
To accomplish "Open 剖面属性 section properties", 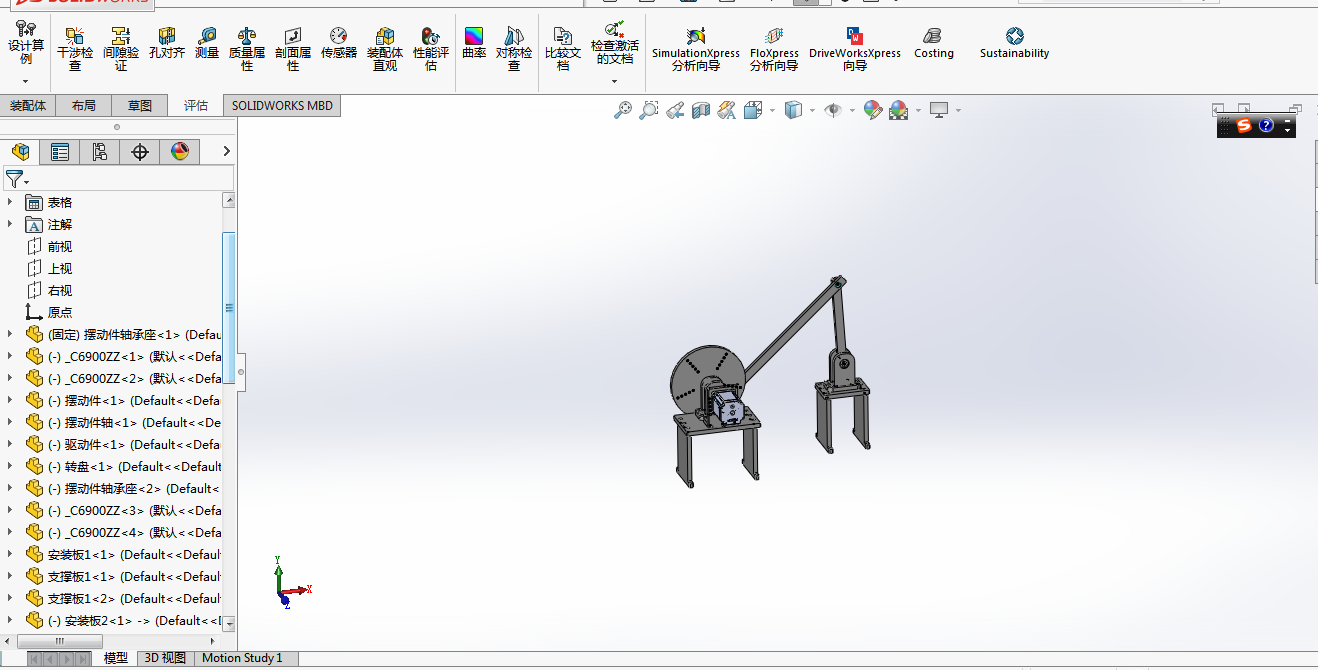I will (x=293, y=50).
